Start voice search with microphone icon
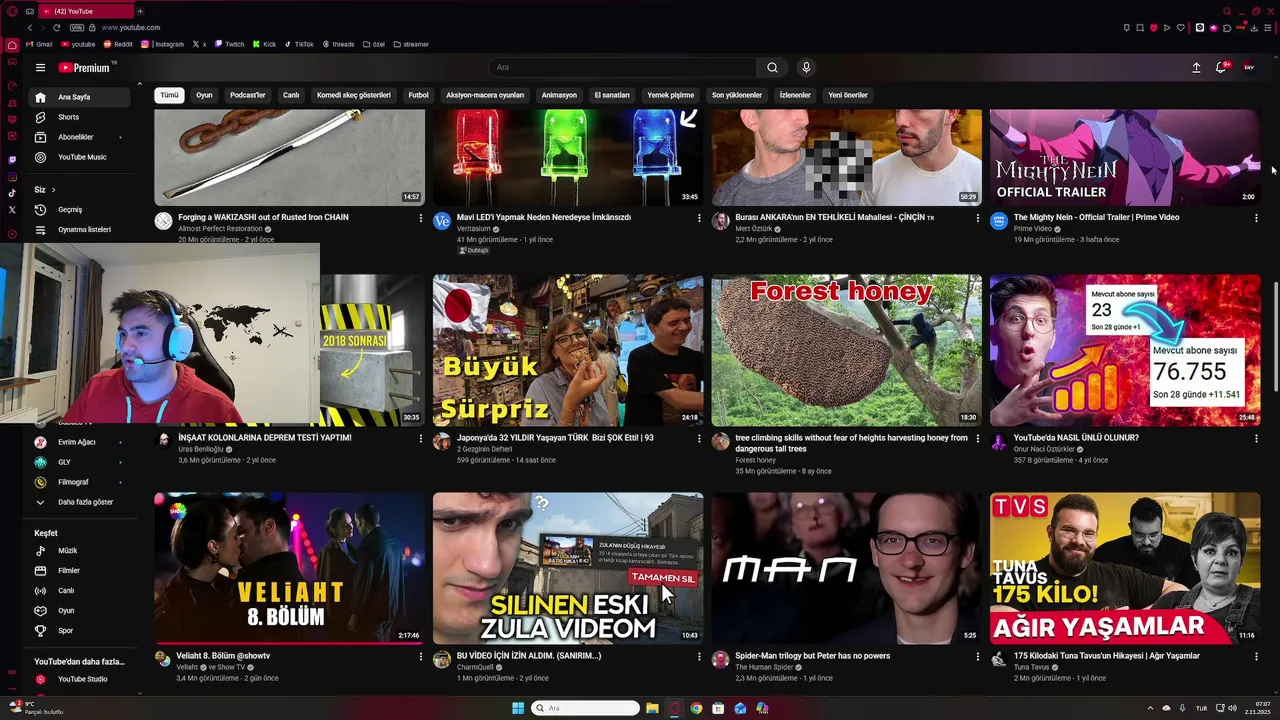The image size is (1280, 720). 806,68
